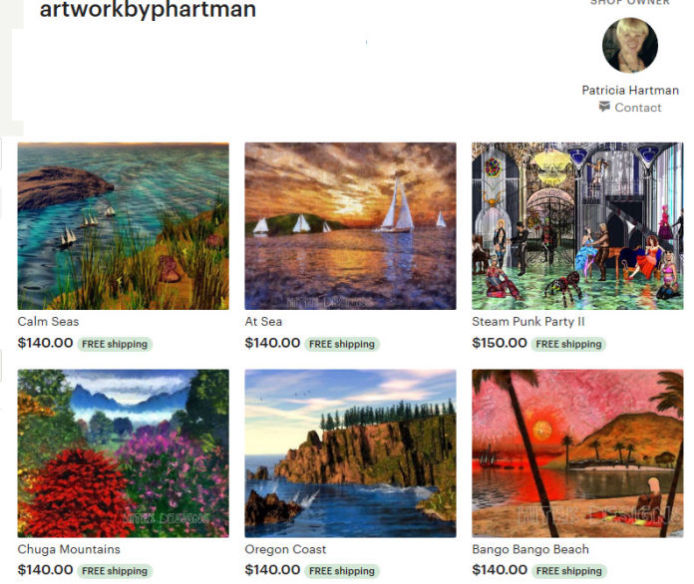
Task: Open Patricia Hartman's profile avatar
Action: coord(630,45)
